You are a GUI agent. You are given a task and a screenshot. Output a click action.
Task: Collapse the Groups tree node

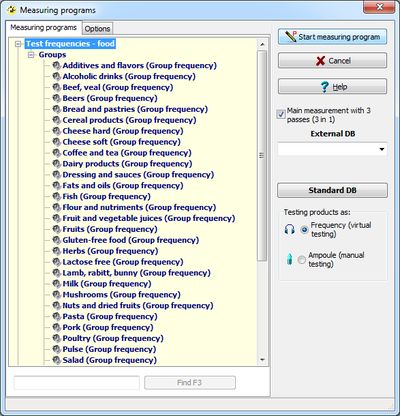[x=31, y=55]
